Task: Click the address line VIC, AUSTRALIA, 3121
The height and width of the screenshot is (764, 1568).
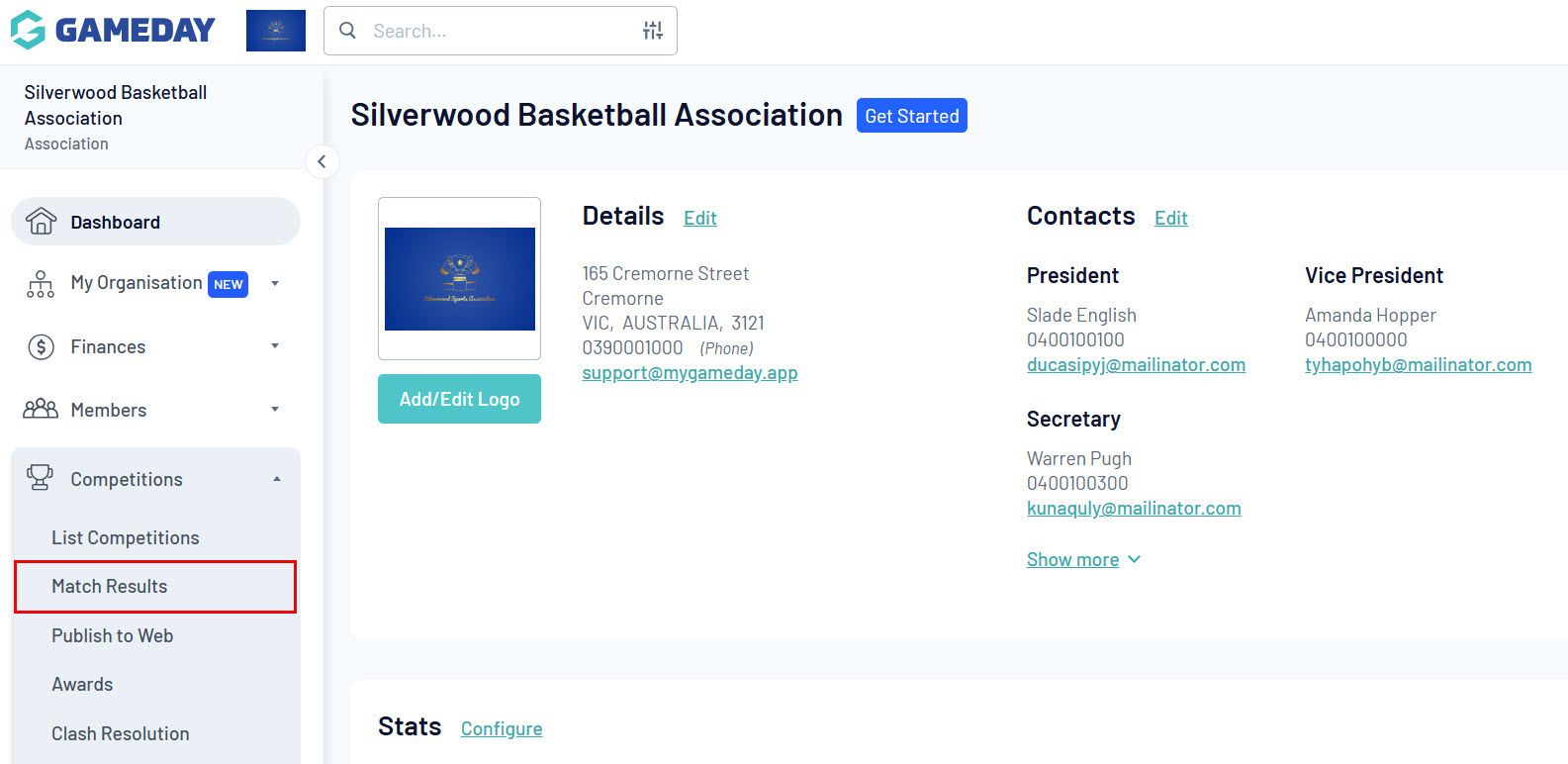Action: [x=674, y=323]
